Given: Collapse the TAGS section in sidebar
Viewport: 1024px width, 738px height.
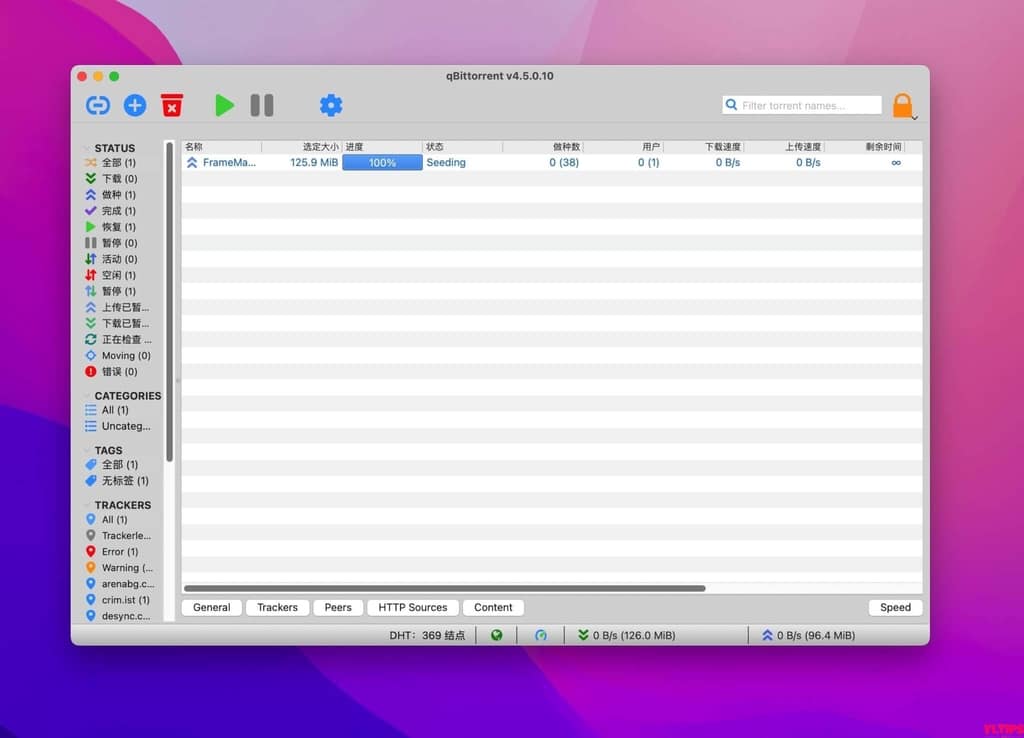Looking at the screenshot, I should coord(108,450).
